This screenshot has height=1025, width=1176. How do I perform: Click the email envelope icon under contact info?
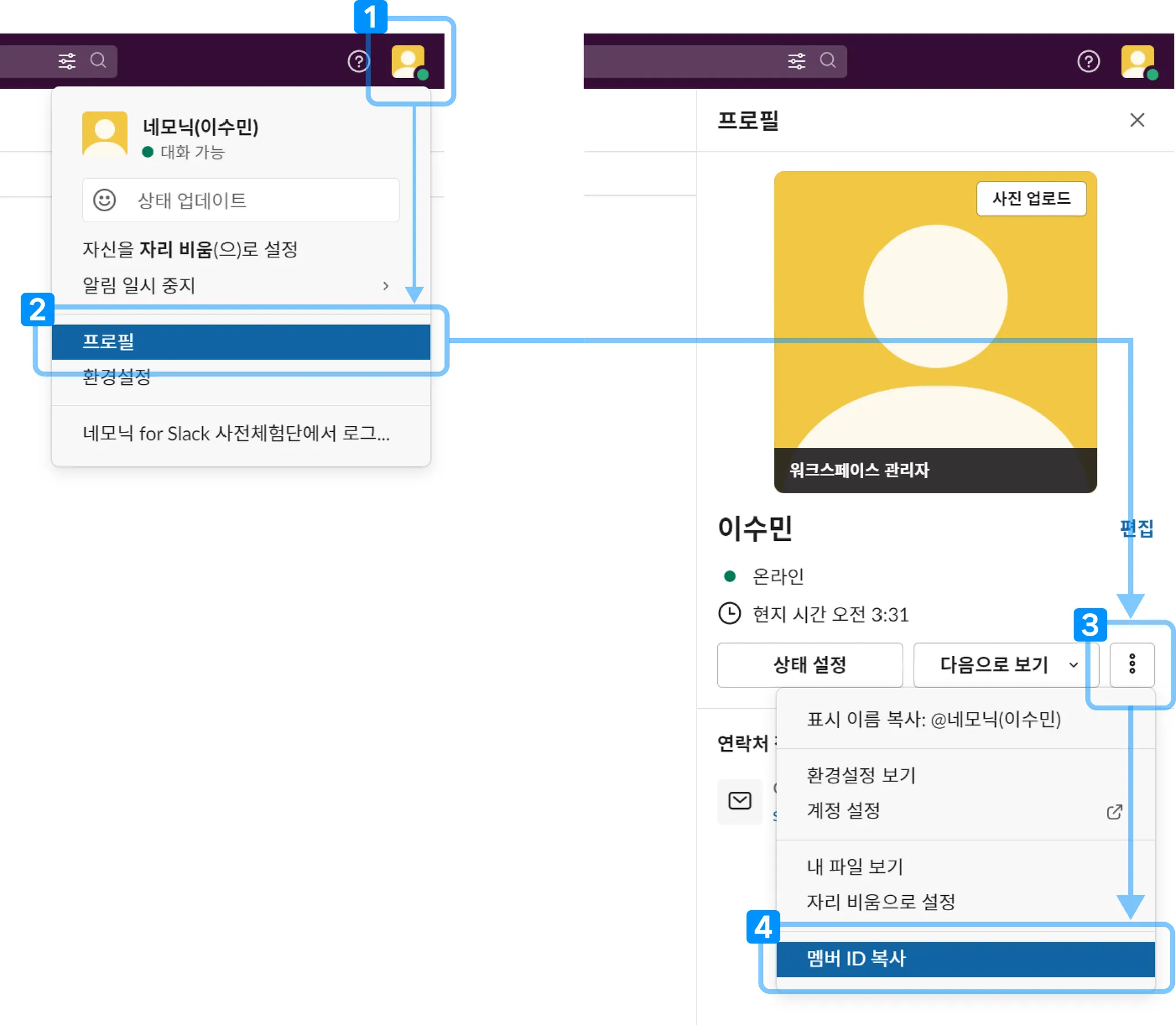740,800
